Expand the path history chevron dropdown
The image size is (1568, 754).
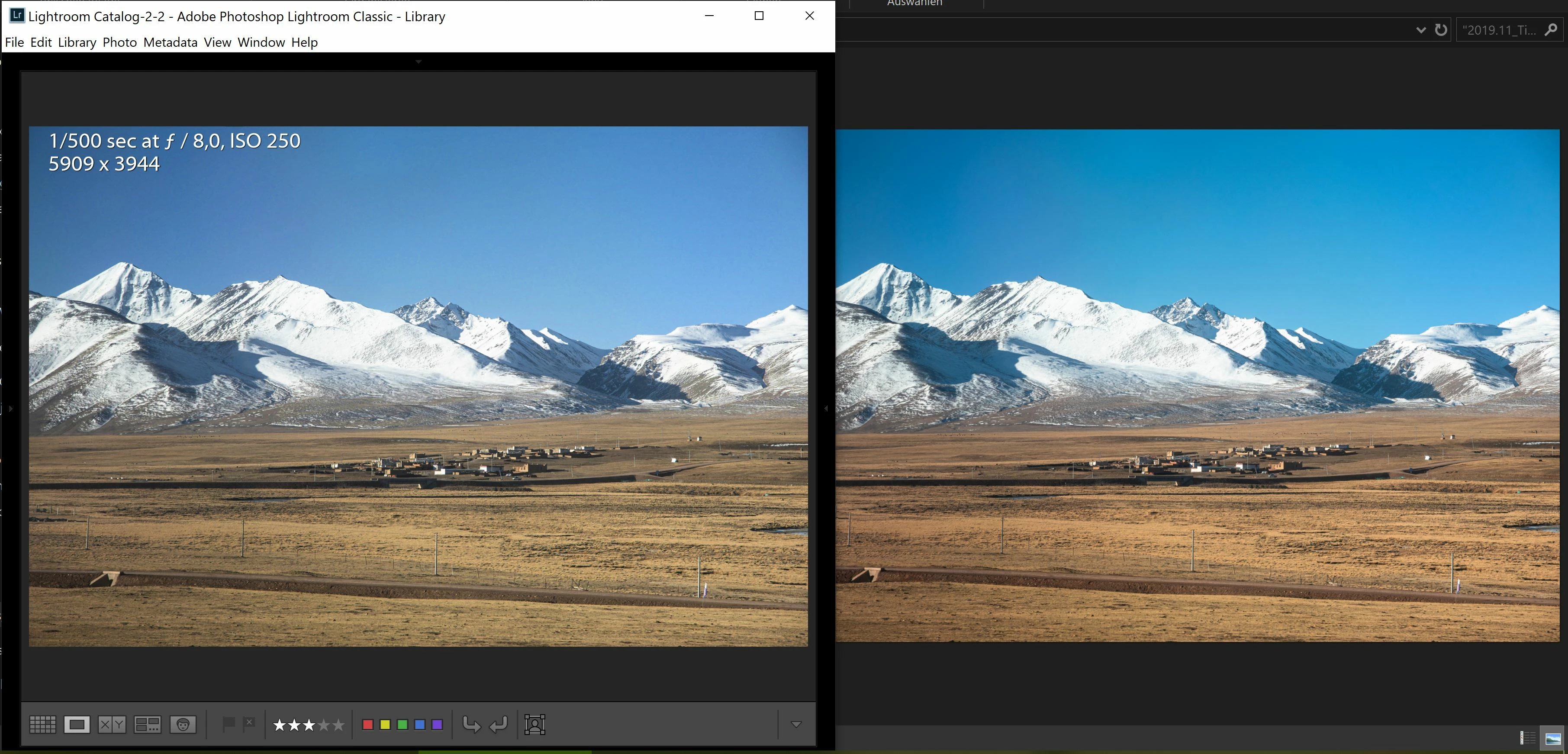click(x=1421, y=30)
